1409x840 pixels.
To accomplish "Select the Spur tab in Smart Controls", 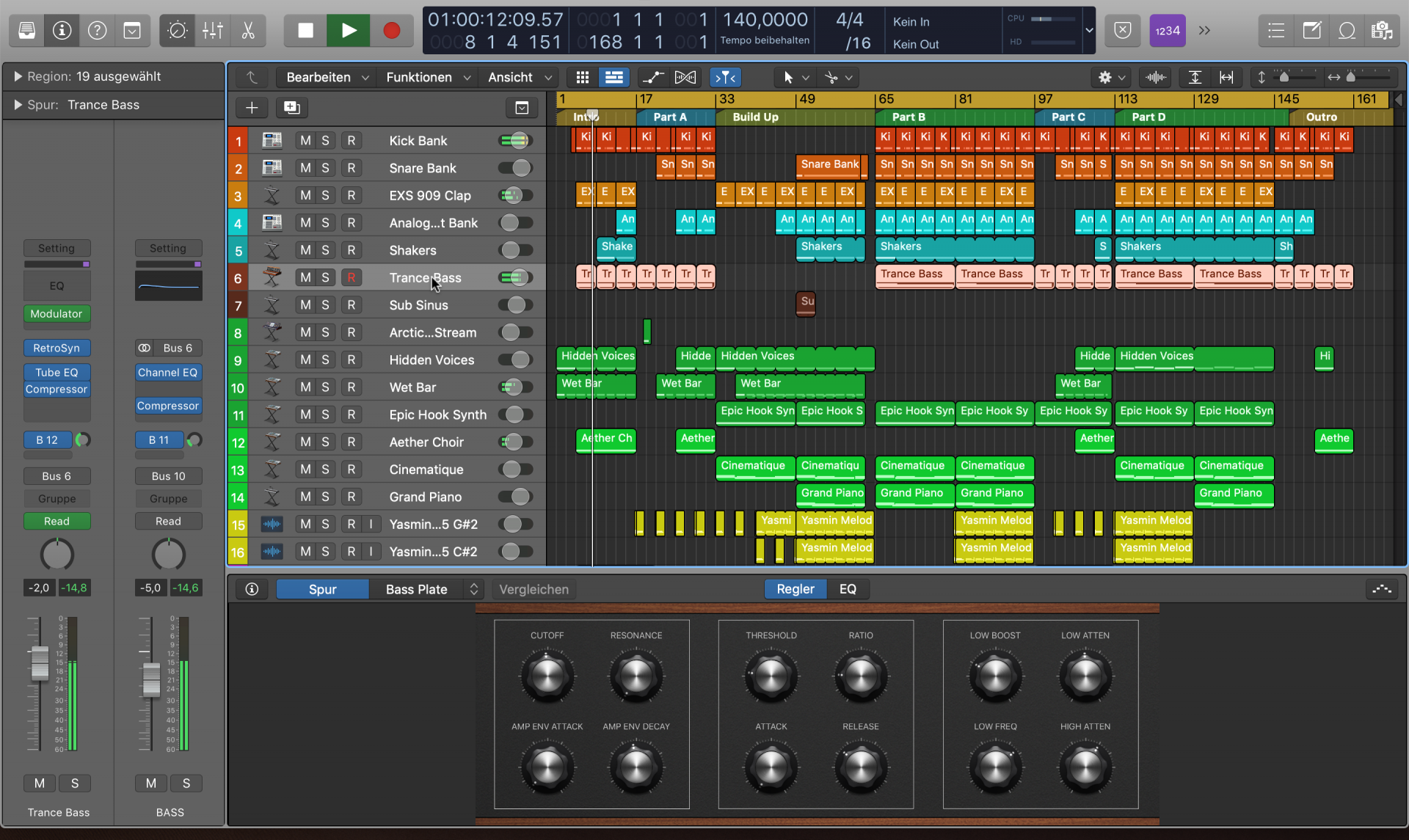I will coord(322,589).
